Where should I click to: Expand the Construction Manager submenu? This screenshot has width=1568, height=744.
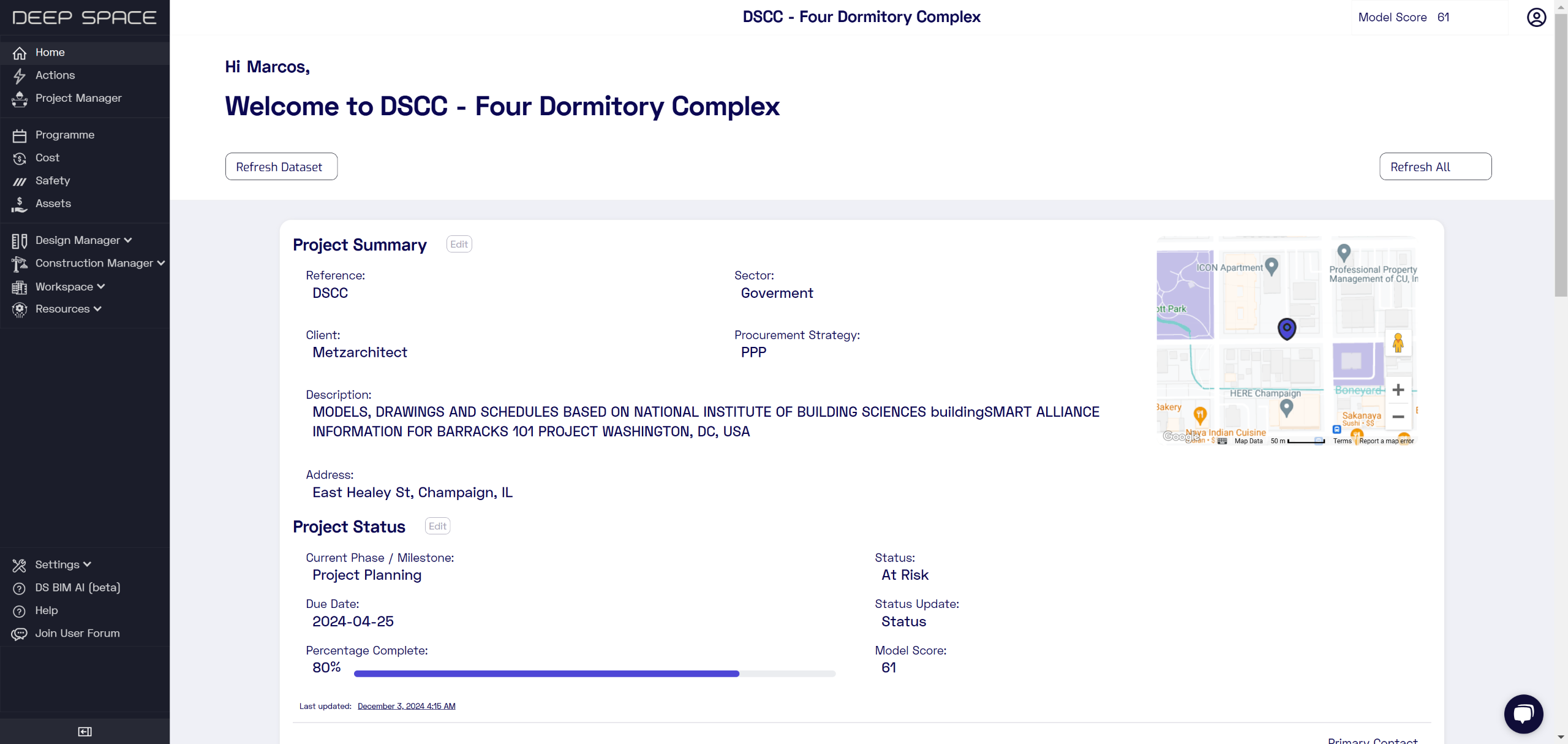click(x=100, y=263)
